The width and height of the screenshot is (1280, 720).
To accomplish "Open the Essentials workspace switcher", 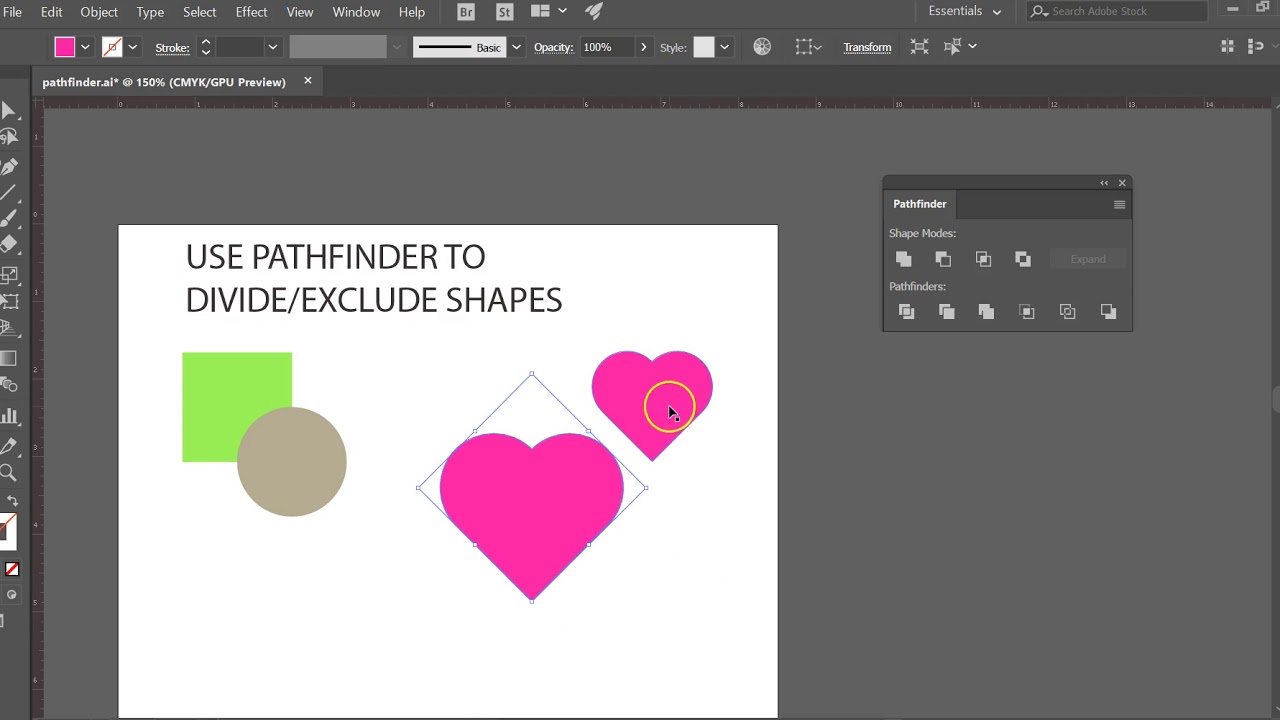I will (964, 11).
